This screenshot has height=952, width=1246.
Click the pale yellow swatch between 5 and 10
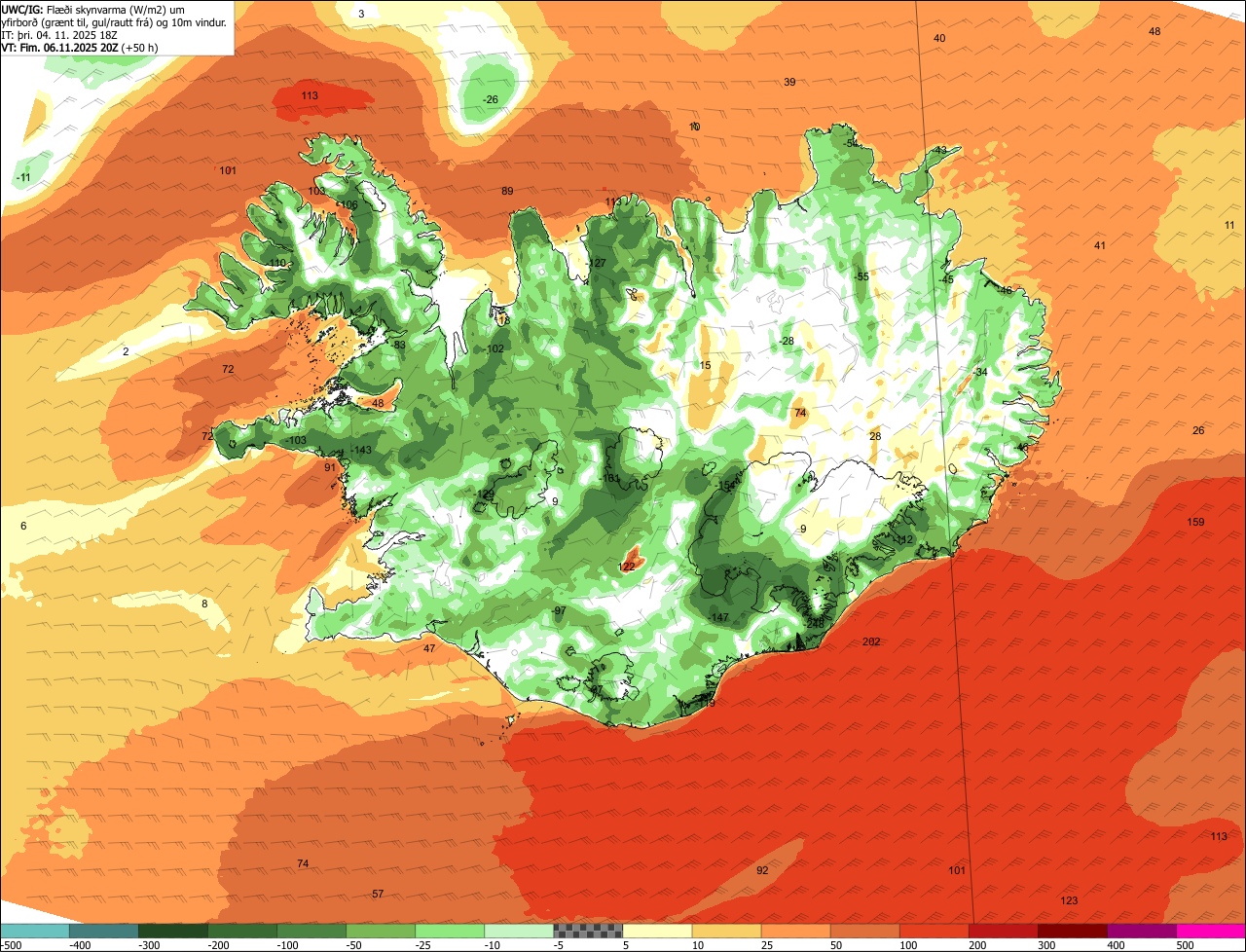pyautogui.click(x=657, y=931)
